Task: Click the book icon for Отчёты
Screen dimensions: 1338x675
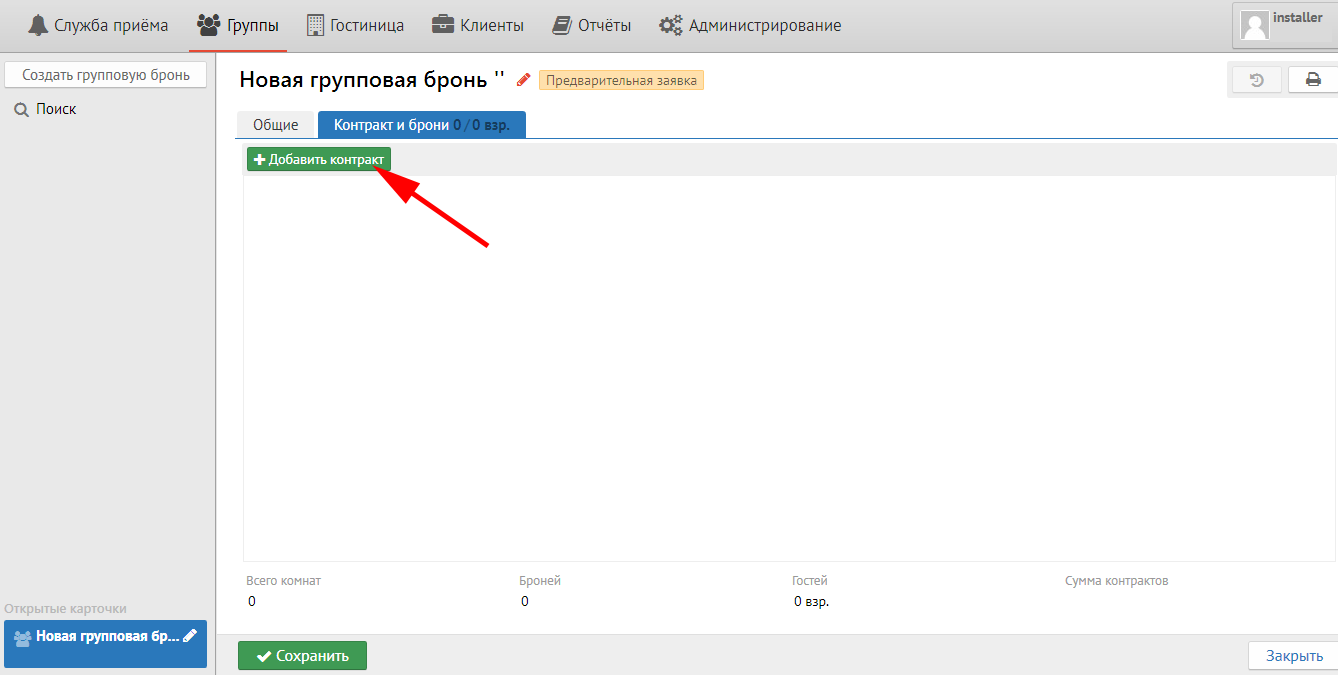Action: pyautogui.click(x=562, y=26)
